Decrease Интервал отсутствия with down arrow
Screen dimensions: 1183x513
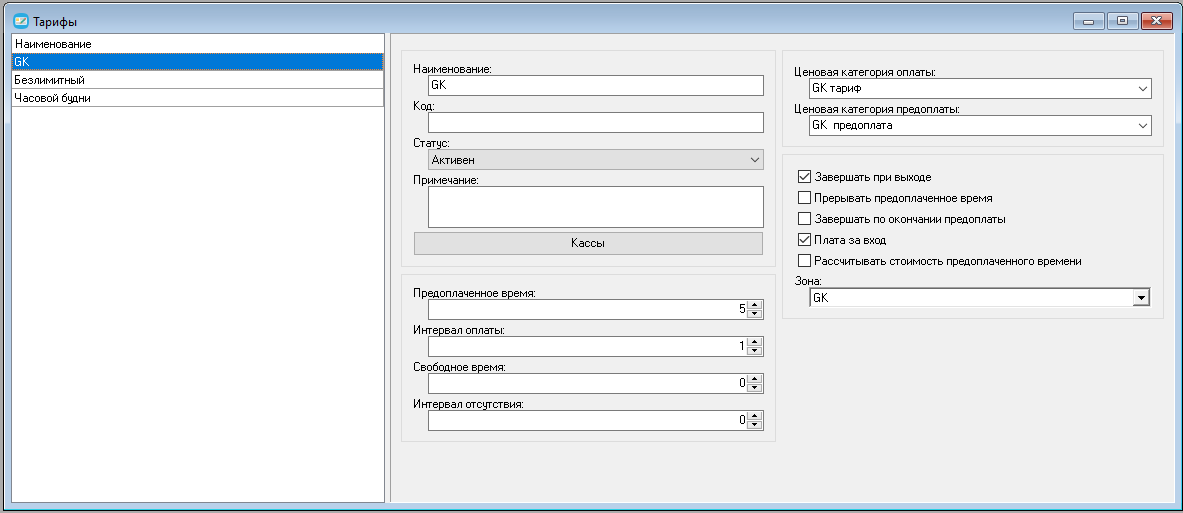[x=754, y=425]
